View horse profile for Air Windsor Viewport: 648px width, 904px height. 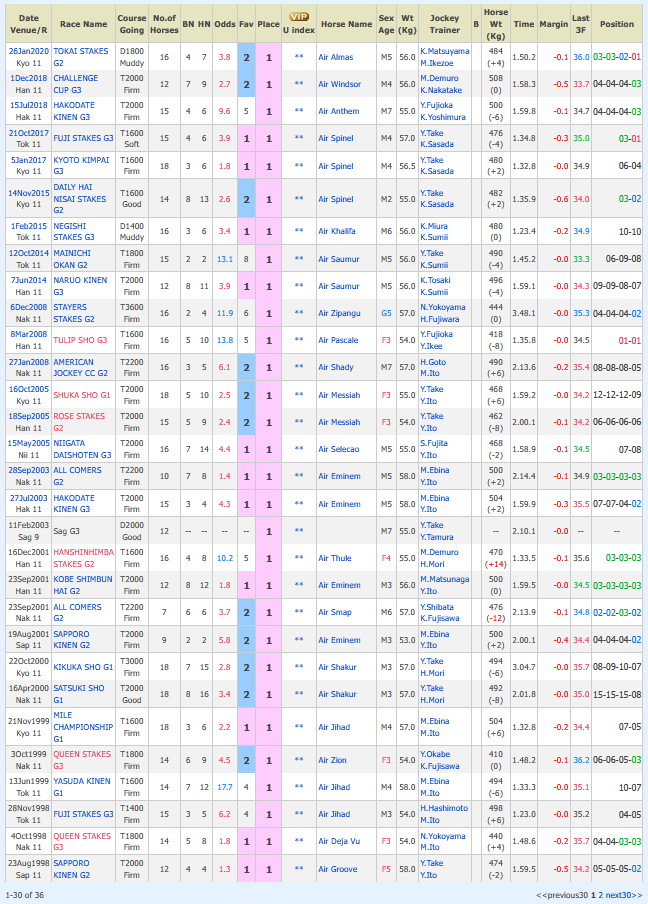tap(340, 84)
